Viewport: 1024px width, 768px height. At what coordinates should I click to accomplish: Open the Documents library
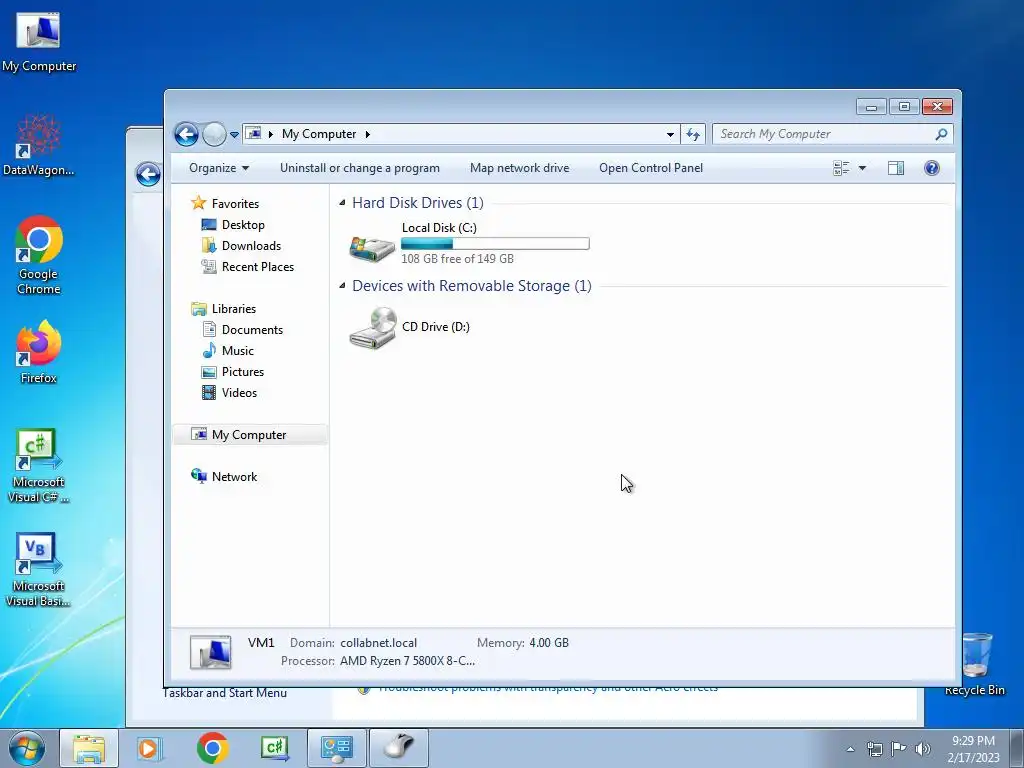[252, 330]
